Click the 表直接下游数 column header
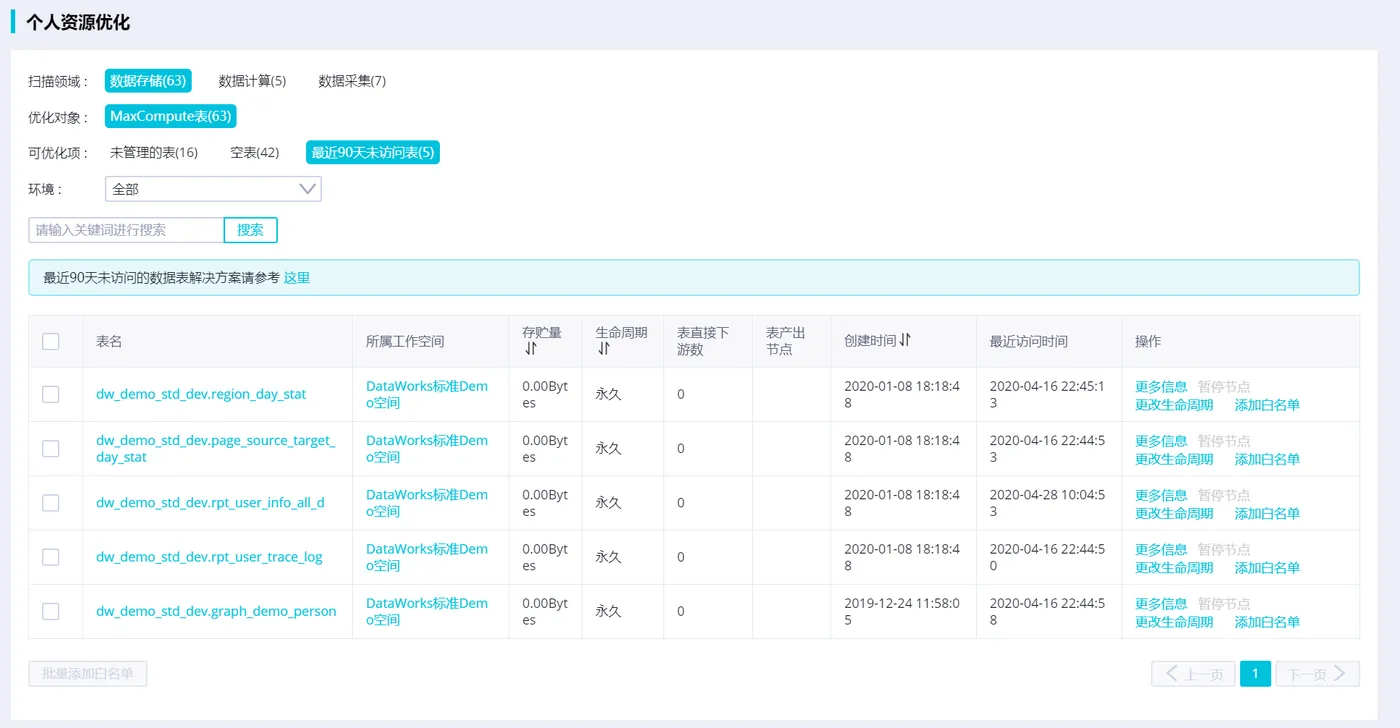 coord(703,341)
